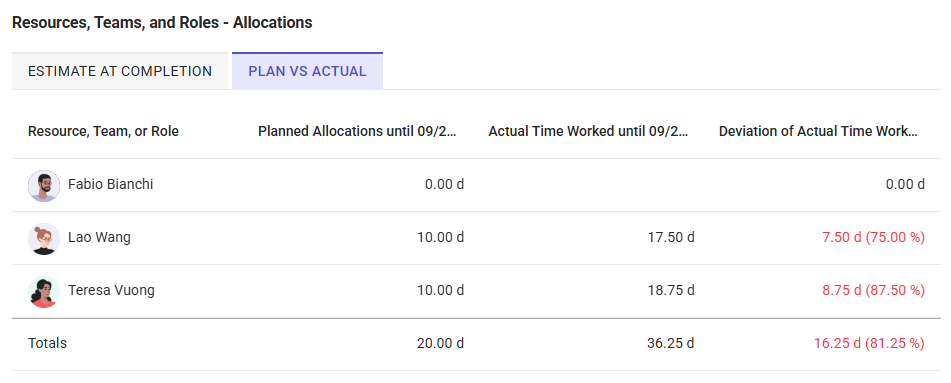
Task: Click the Teresa Vuong name
Action: point(111,291)
